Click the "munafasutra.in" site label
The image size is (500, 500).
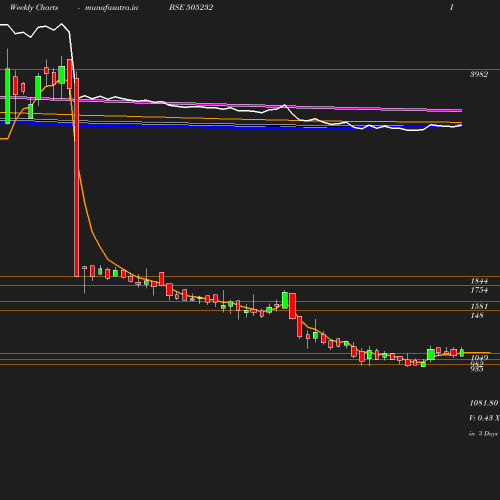point(111,7)
